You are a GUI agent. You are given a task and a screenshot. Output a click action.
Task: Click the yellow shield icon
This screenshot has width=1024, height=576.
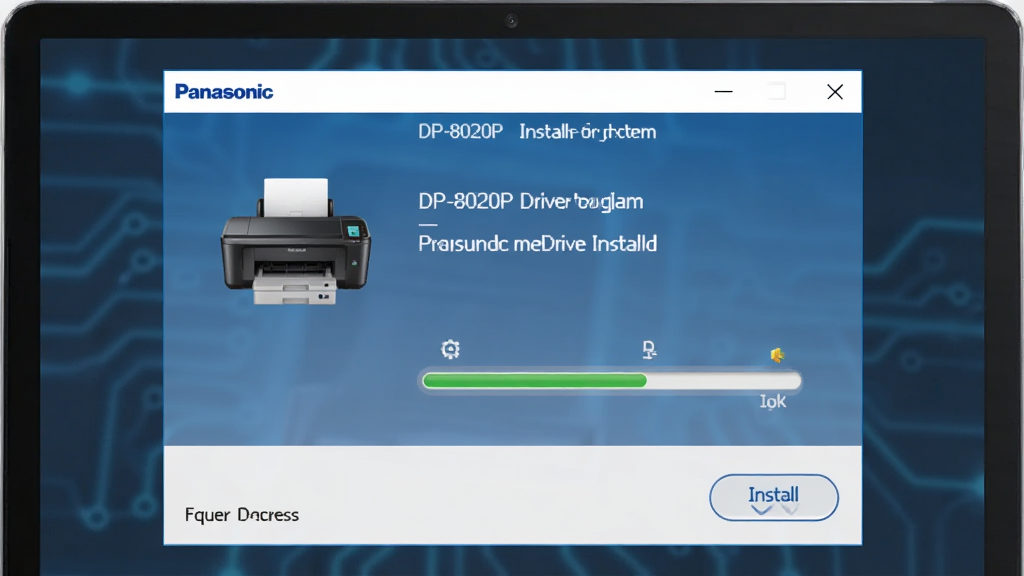(x=777, y=355)
